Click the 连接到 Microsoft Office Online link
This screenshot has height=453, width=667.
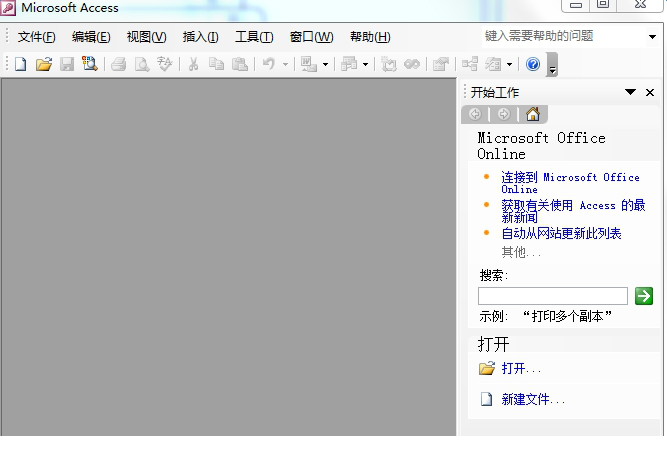click(x=570, y=182)
